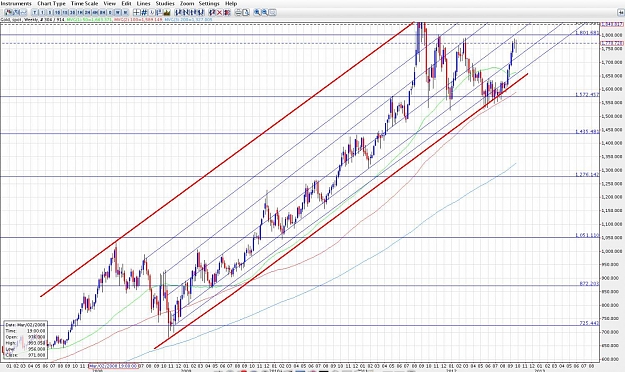Image resolution: width=625 pixels, height=372 pixels.
Task: Toggle the chart grid (#) icon
Action: coord(144,13)
